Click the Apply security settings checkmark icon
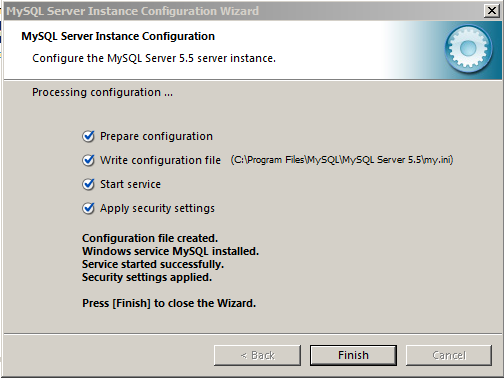Image resolution: width=504 pixels, height=378 pixels. pyautogui.click(x=88, y=208)
